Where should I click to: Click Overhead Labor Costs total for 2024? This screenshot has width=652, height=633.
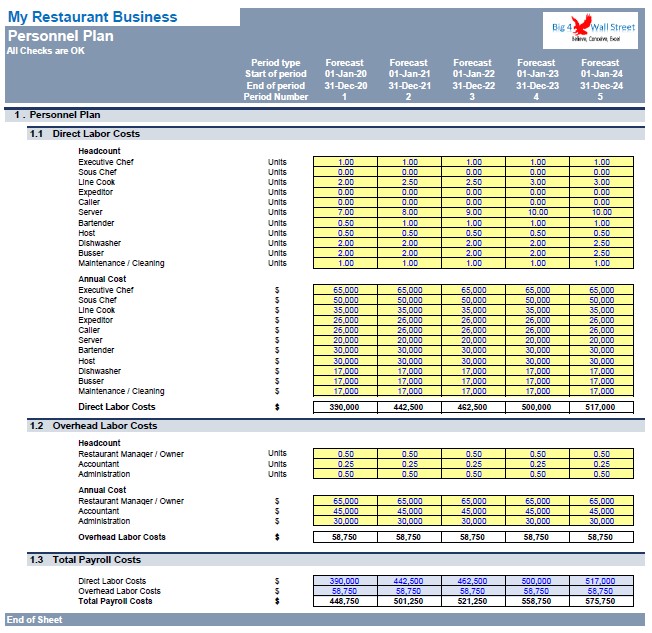602,537
